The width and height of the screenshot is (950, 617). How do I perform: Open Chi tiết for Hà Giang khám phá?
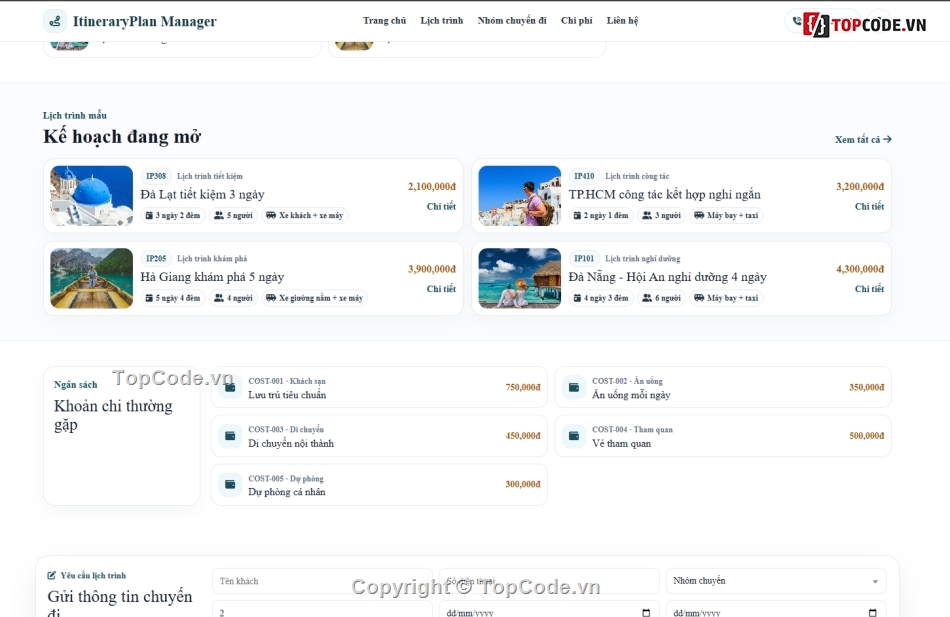pos(441,289)
